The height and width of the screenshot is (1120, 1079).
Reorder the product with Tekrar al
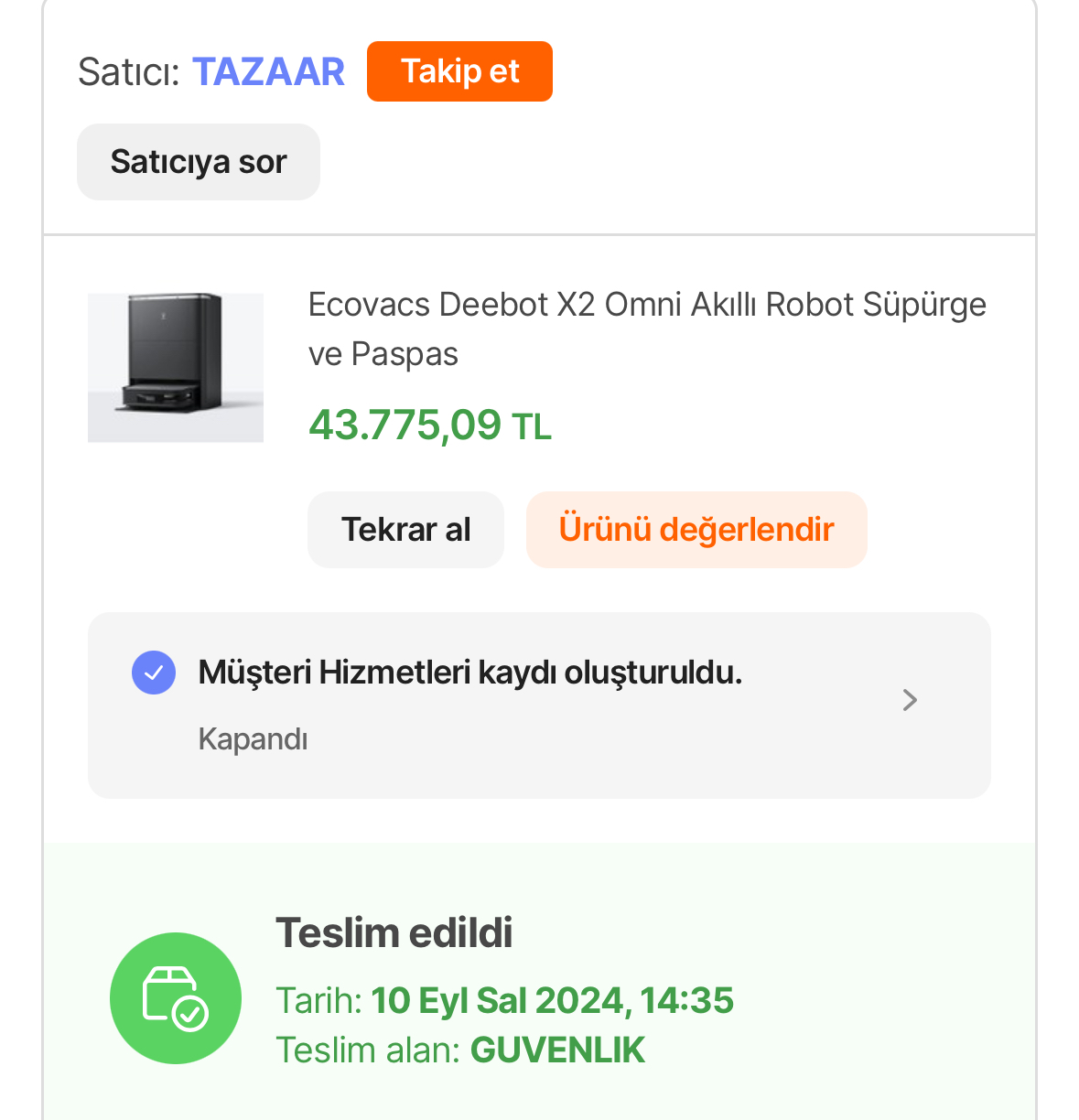(x=405, y=530)
